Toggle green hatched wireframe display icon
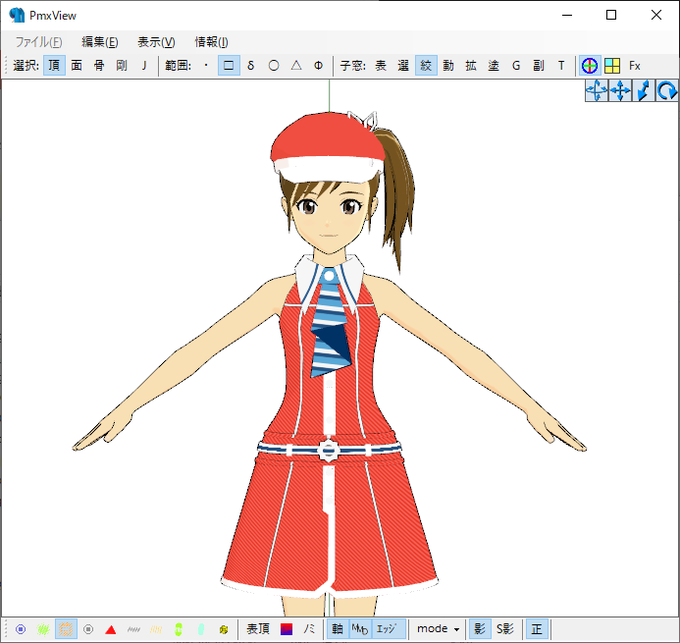Viewport: 680px width, 643px height. [x=43, y=629]
